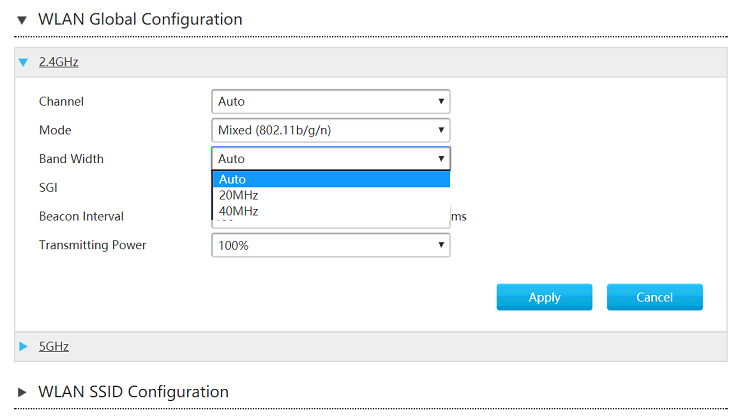This screenshot has width=742, height=419.
Task: Expand the 5GHz section blue arrow
Action: click(x=25, y=347)
